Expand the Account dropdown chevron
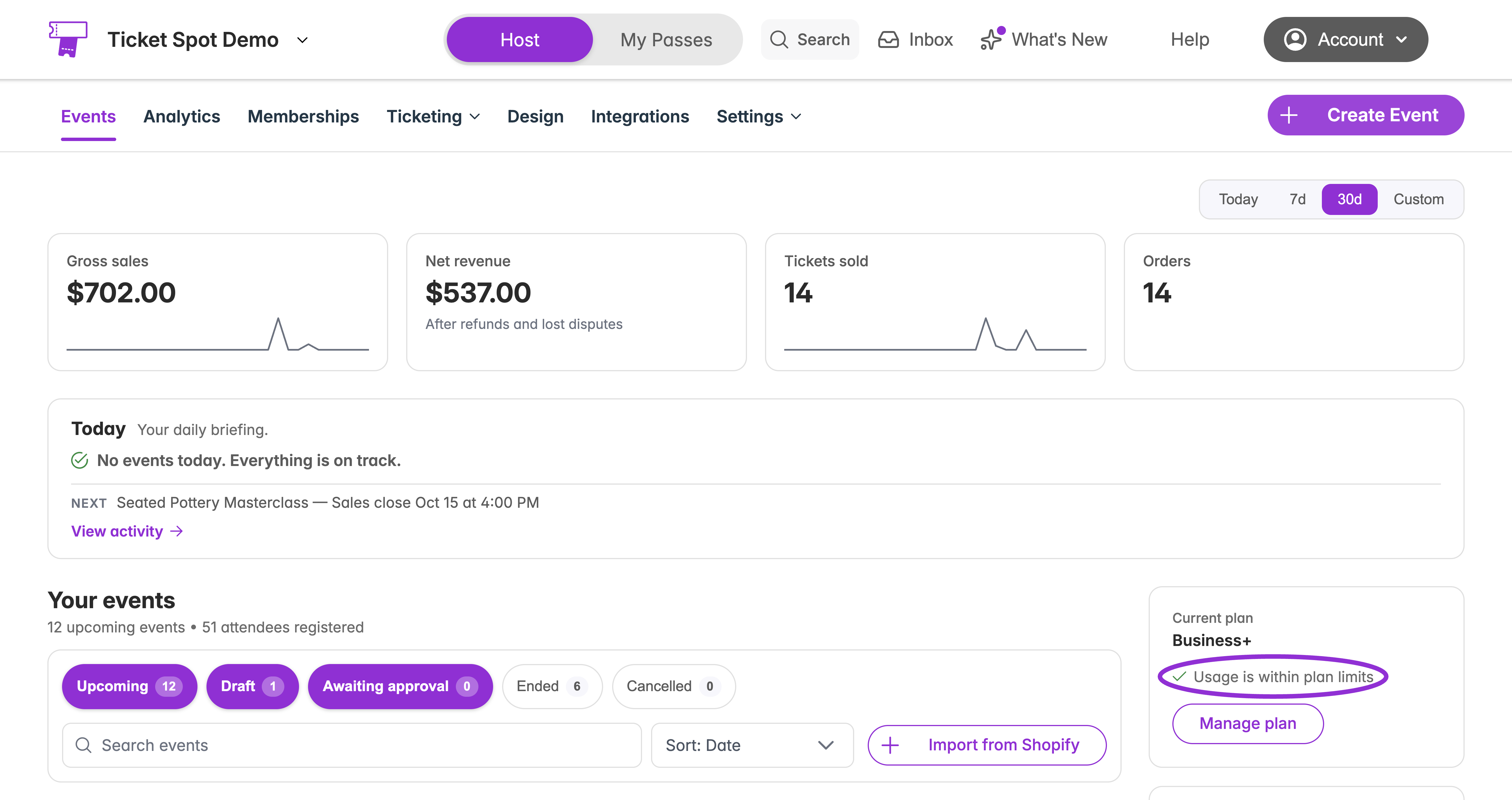 click(1402, 39)
